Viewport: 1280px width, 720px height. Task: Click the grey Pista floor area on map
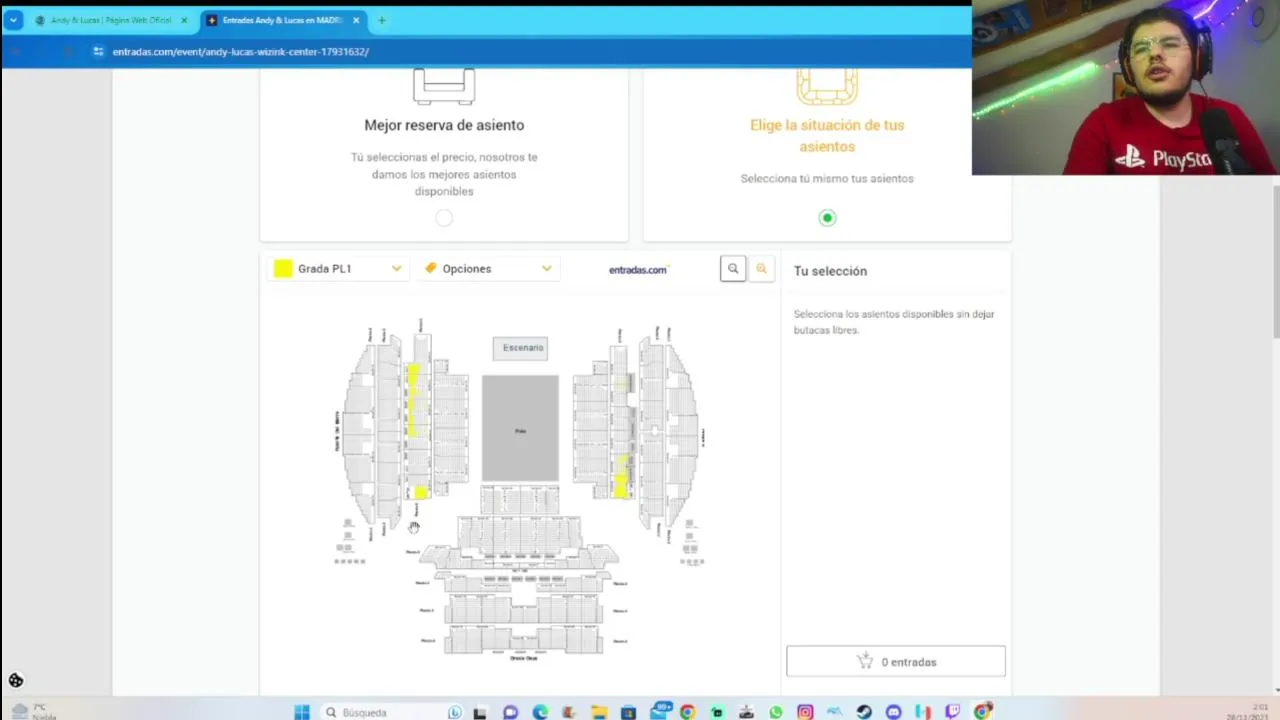[x=520, y=428]
